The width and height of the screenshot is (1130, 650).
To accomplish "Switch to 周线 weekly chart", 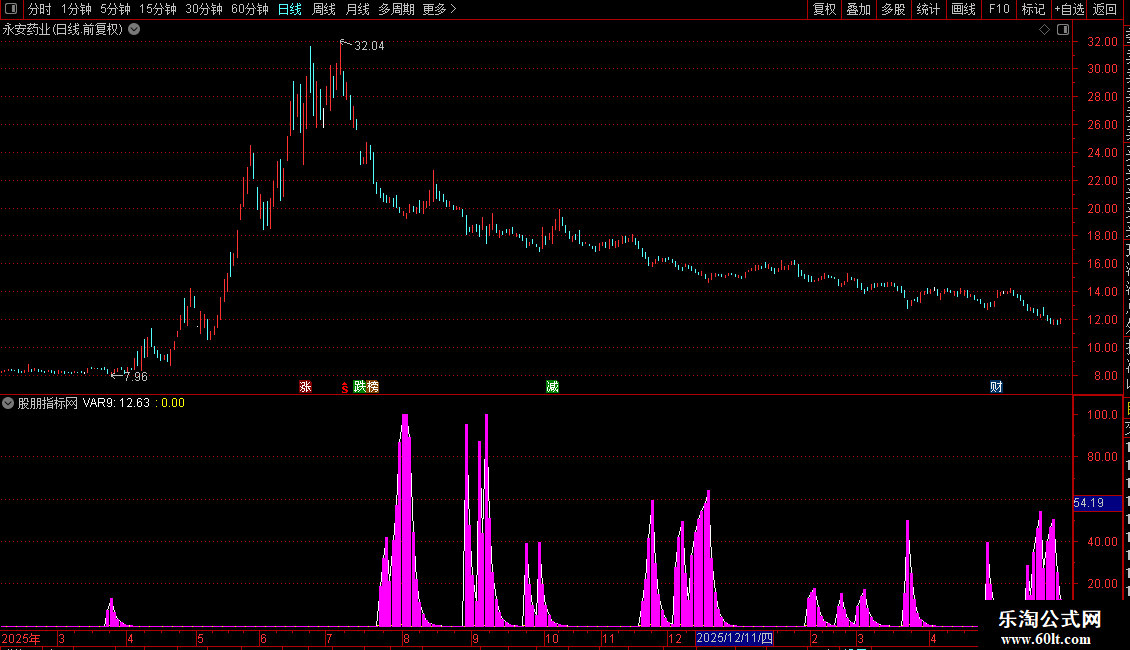I will pyautogui.click(x=324, y=9).
